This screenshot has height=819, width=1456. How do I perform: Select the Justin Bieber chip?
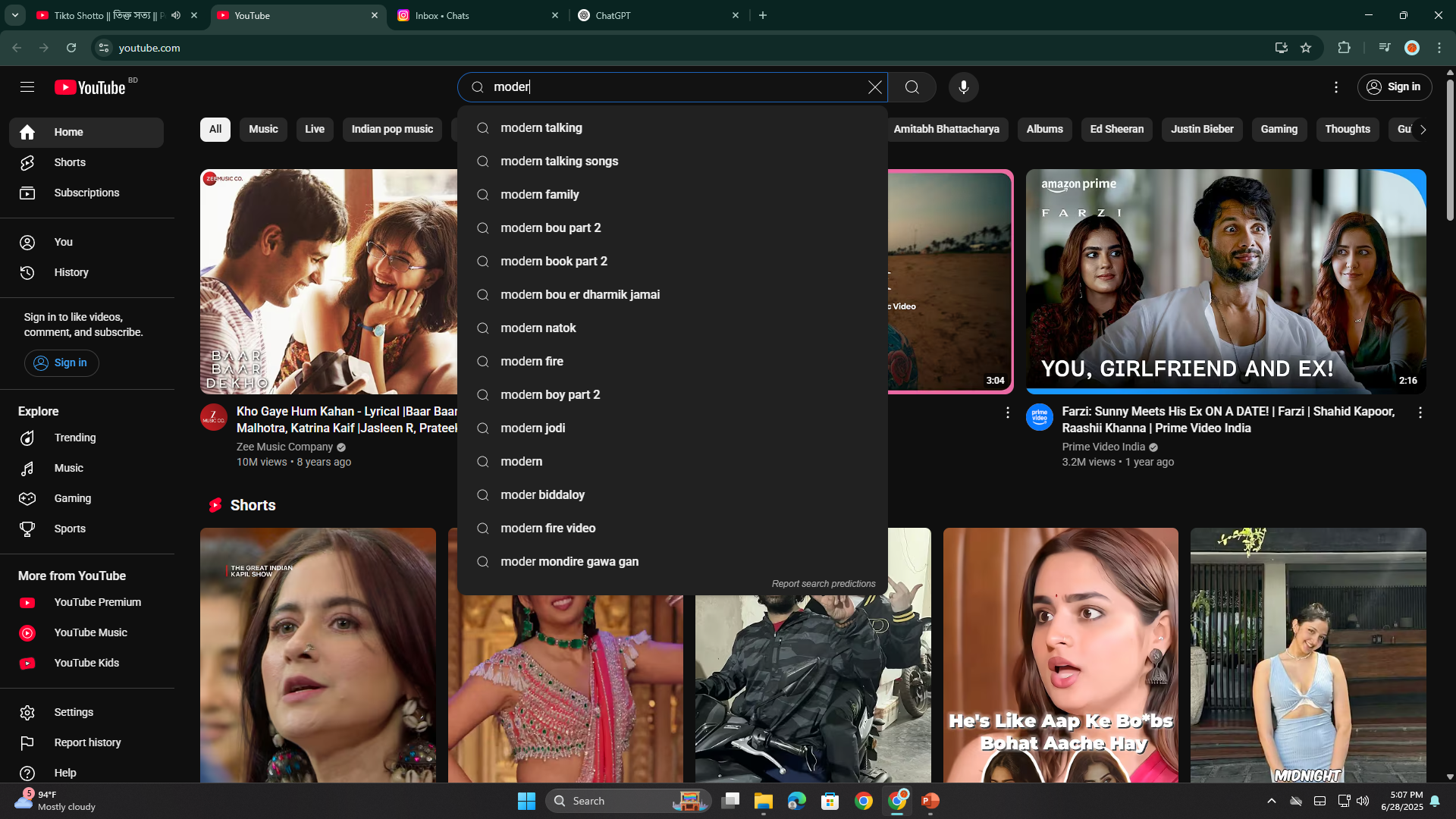[x=1202, y=130]
